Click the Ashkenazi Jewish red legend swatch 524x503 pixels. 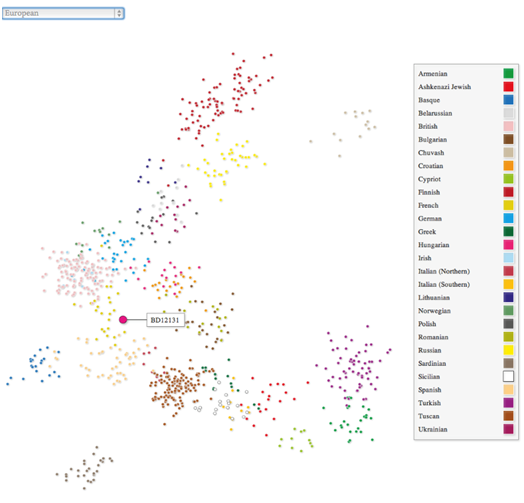click(508, 87)
